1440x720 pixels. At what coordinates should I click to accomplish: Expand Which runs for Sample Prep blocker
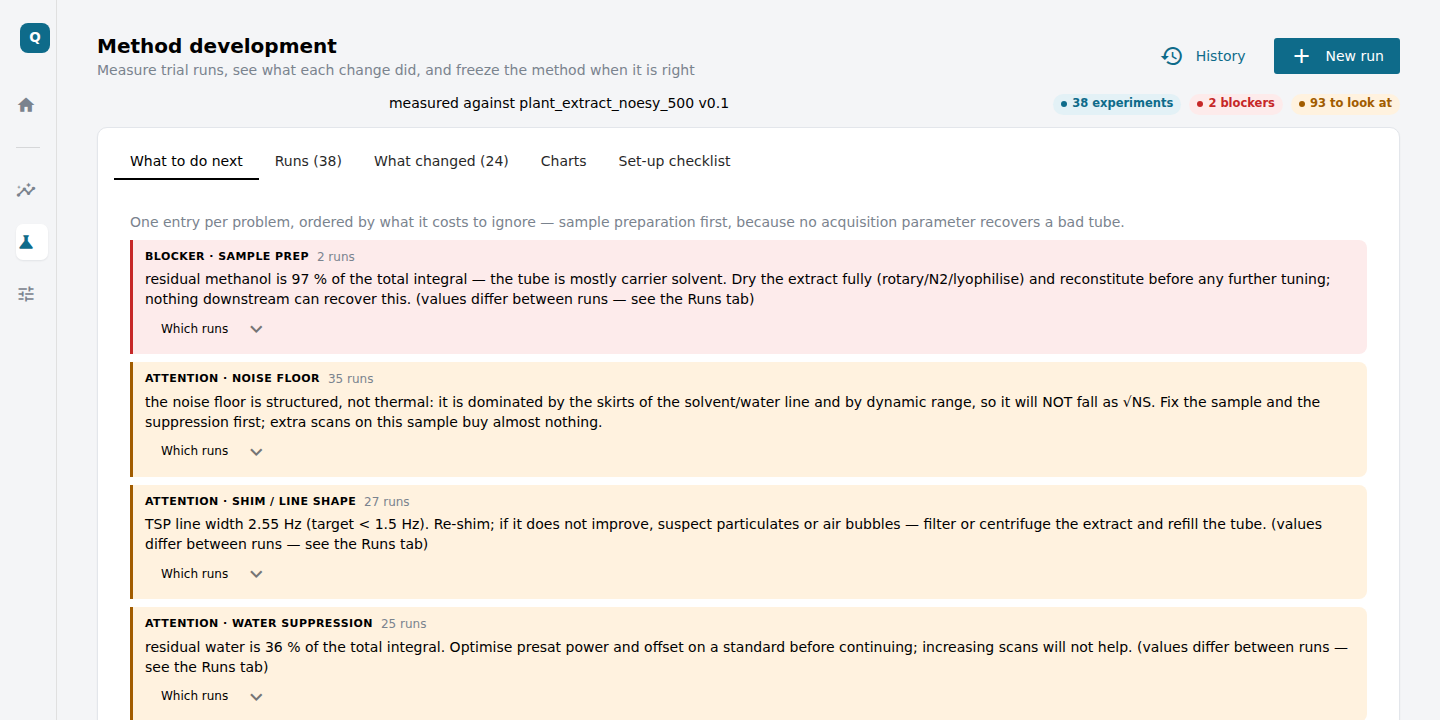(x=212, y=329)
